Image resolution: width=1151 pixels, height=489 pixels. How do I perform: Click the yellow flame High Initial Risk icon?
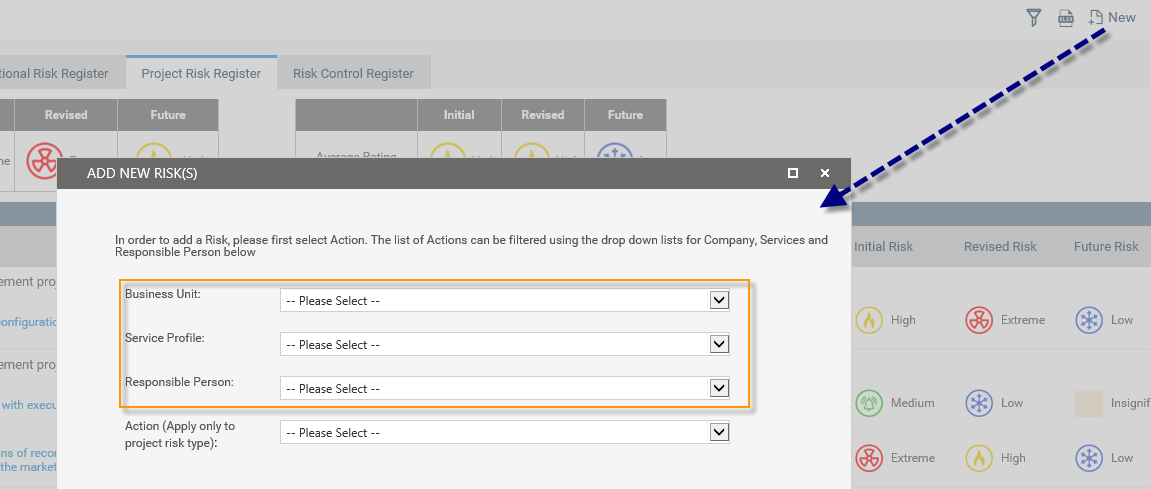[x=869, y=320]
